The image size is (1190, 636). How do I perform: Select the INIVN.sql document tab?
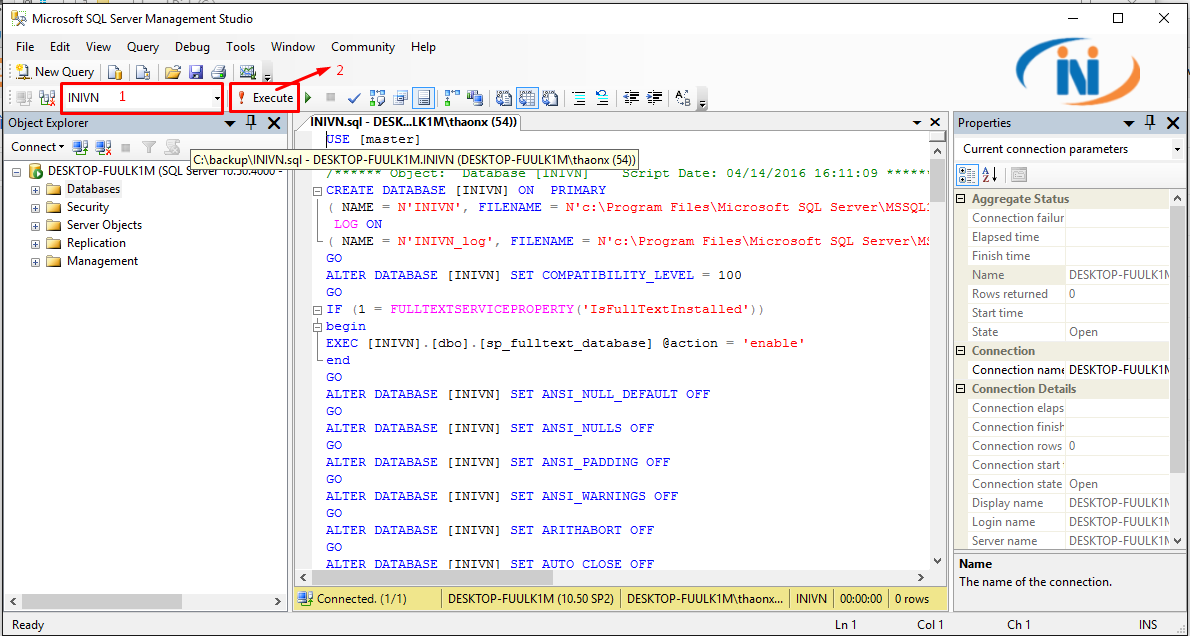click(x=414, y=121)
